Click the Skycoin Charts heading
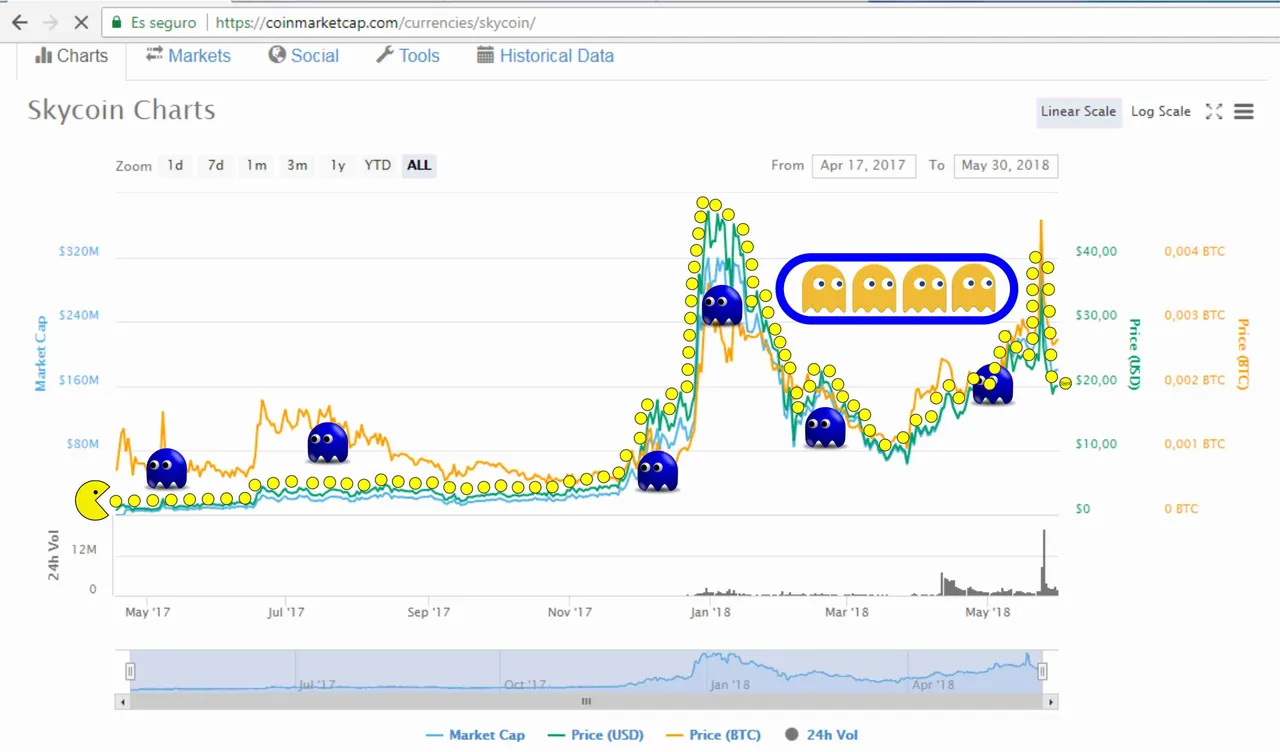Screen dimensions: 1280x752 tap(121, 110)
